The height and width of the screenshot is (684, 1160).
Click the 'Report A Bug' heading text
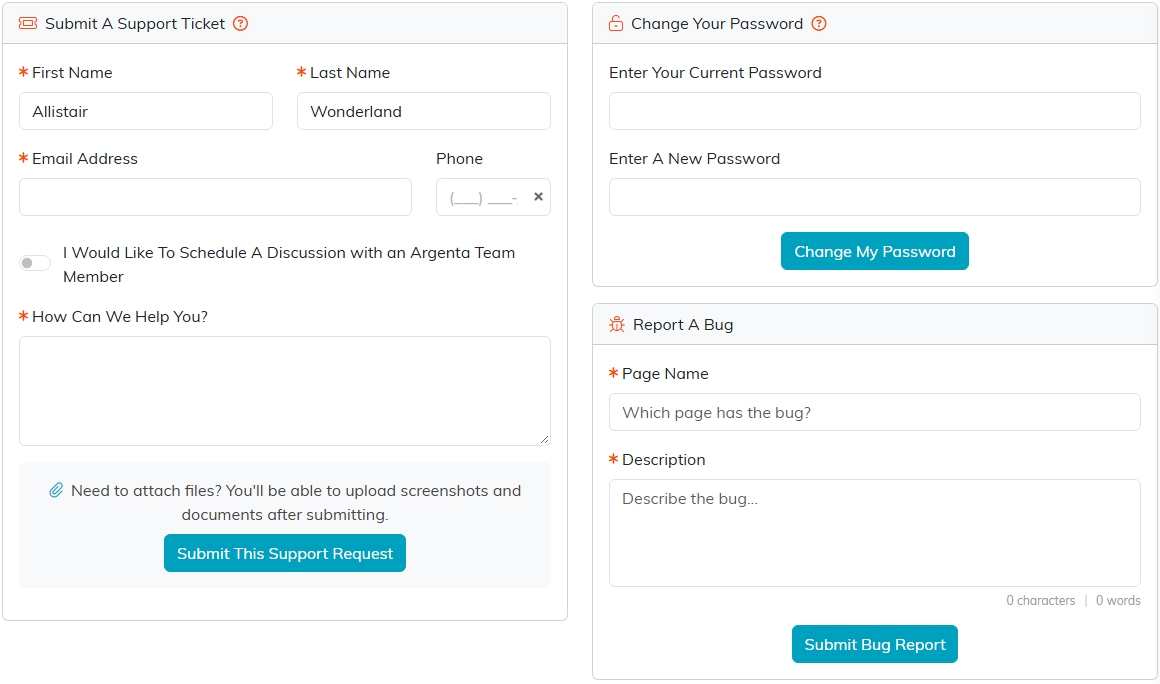[x=683, y=325]
